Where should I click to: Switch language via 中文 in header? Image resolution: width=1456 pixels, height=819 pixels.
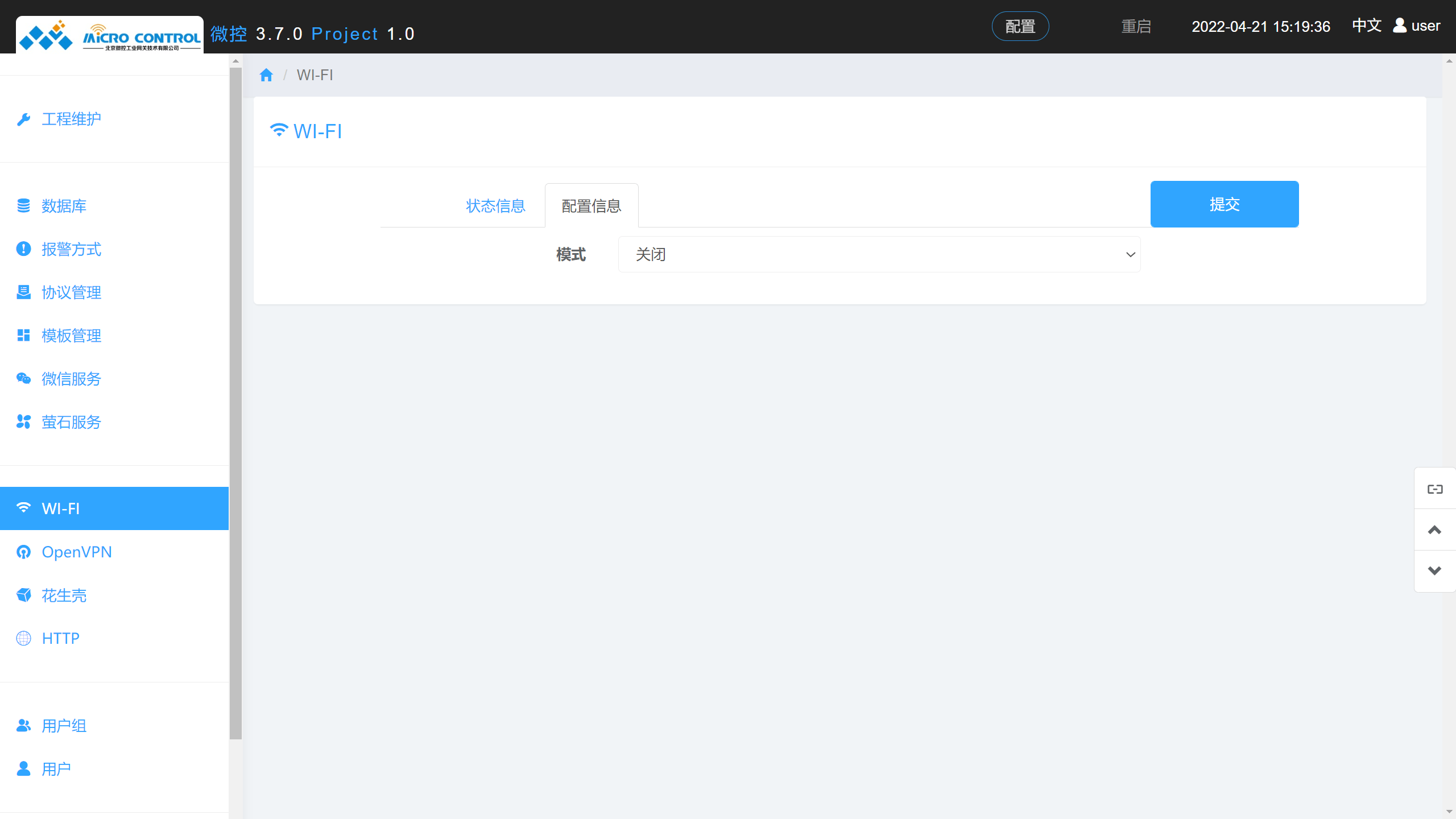tap(1366, 26)
